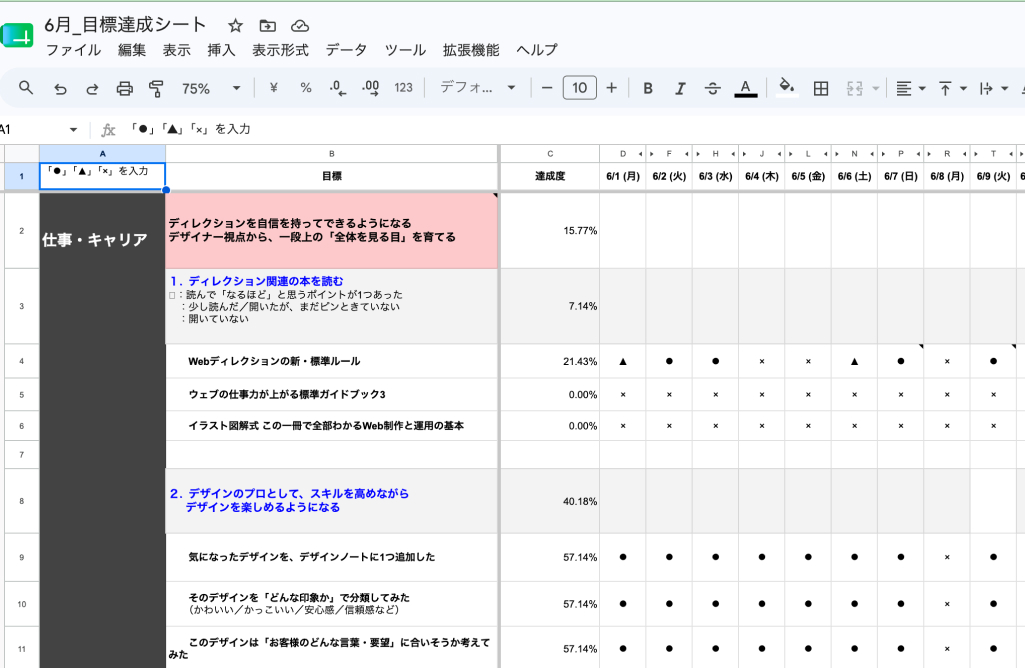Click the undo arrow icon
The width and height of the screenshot is (1025, 668).
pos(60,88)
